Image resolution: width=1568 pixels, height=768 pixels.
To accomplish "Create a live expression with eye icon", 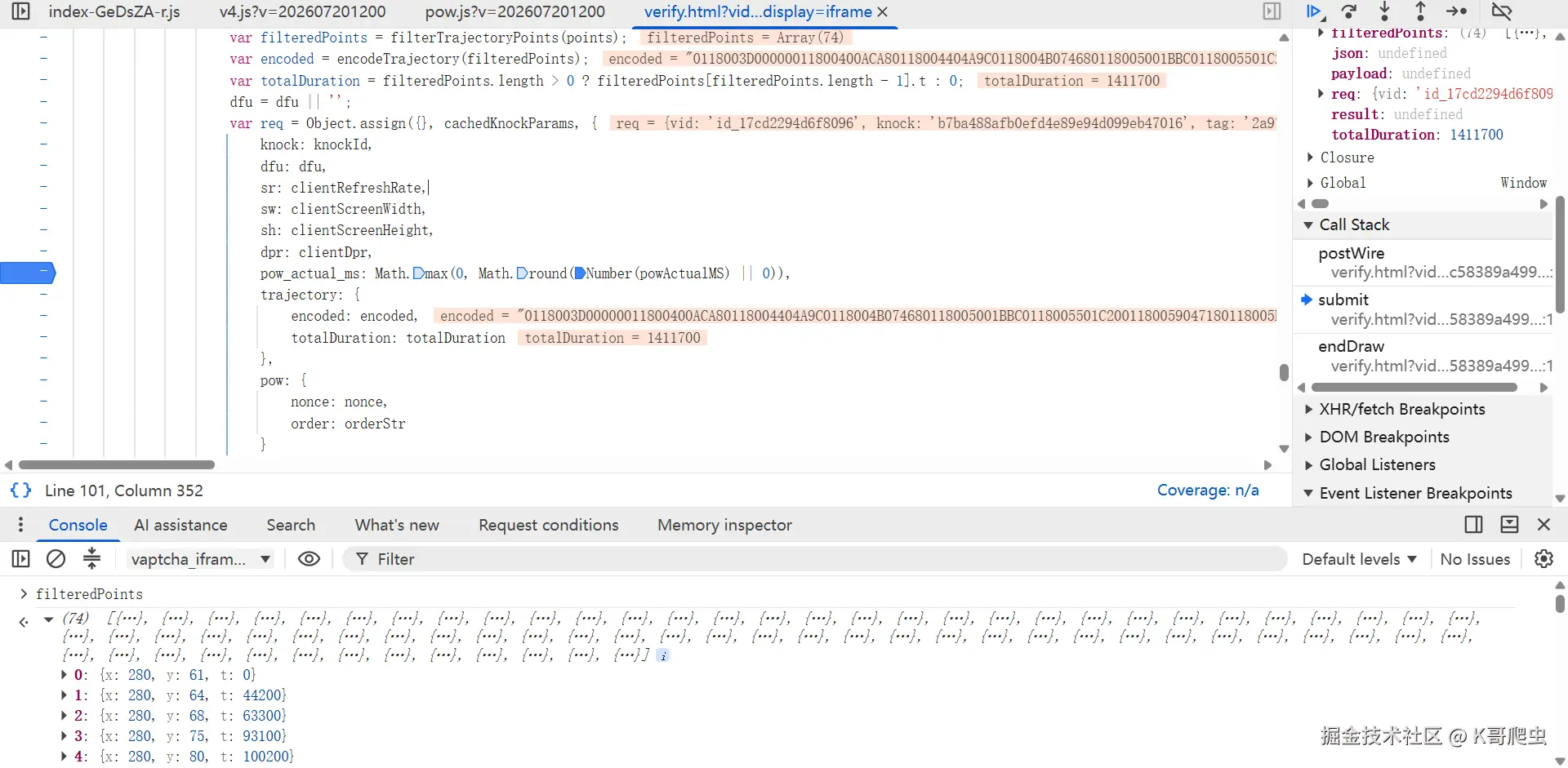I will [x=309, y=559].
